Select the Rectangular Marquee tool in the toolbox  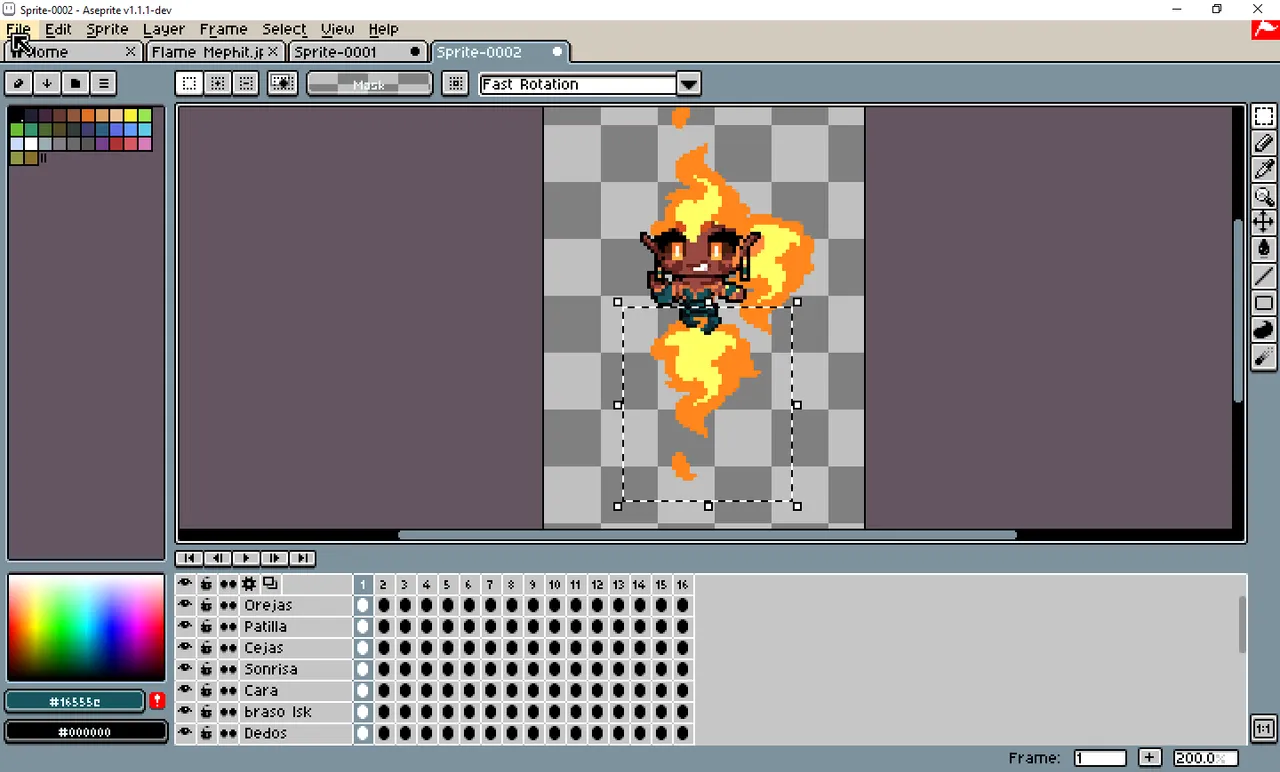[x=1263, y=116]
